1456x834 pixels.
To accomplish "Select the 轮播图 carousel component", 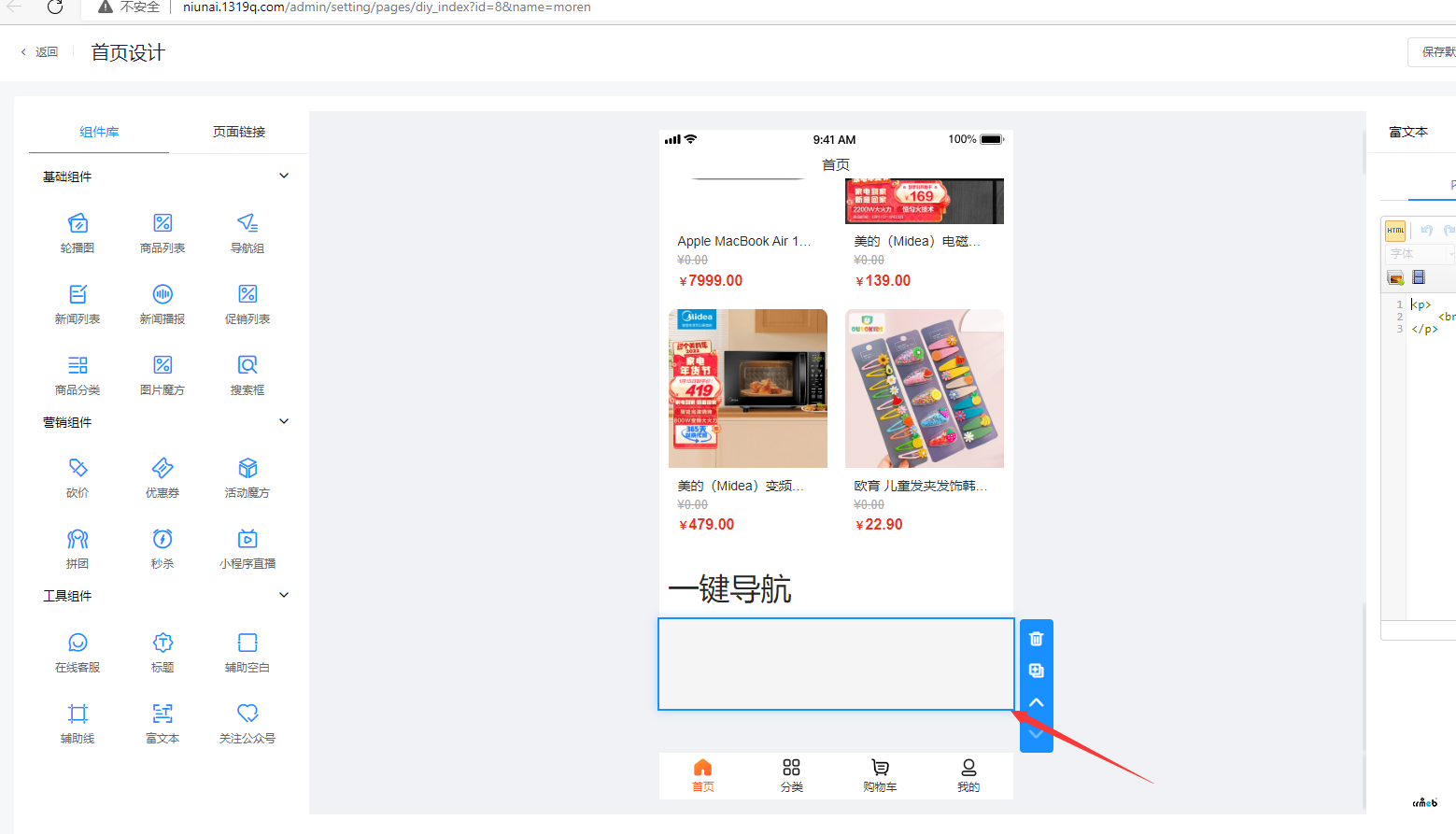I will (x=78, y=233).
